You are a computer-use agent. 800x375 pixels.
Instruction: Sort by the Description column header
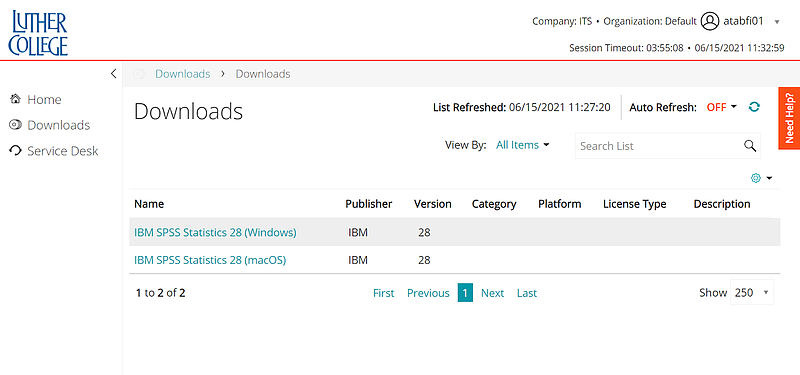coord(722,204)
